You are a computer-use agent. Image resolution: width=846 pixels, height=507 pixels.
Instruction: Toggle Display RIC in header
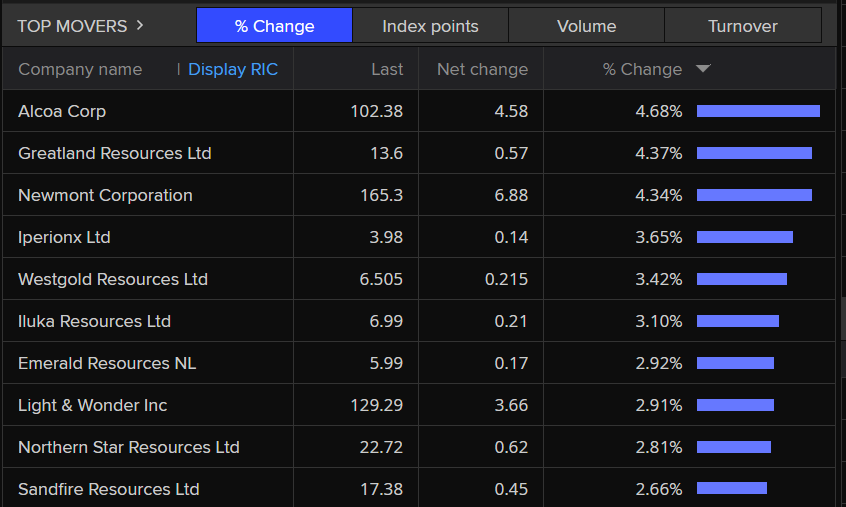233,69
